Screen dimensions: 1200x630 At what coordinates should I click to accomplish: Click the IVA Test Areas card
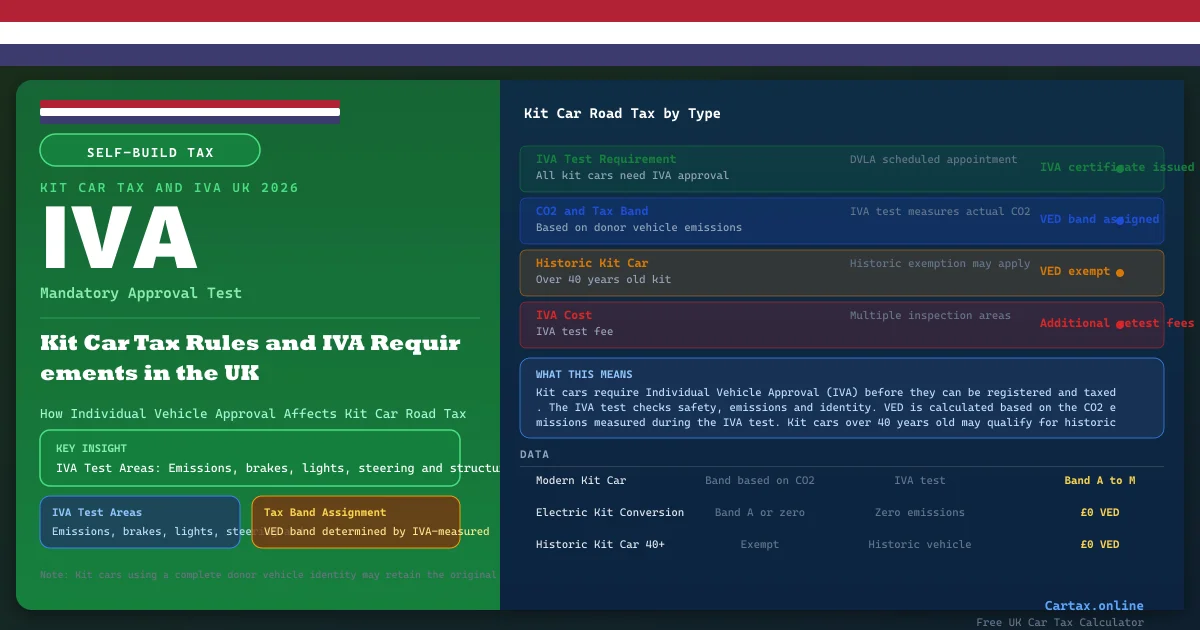click(x=140, y=522)
